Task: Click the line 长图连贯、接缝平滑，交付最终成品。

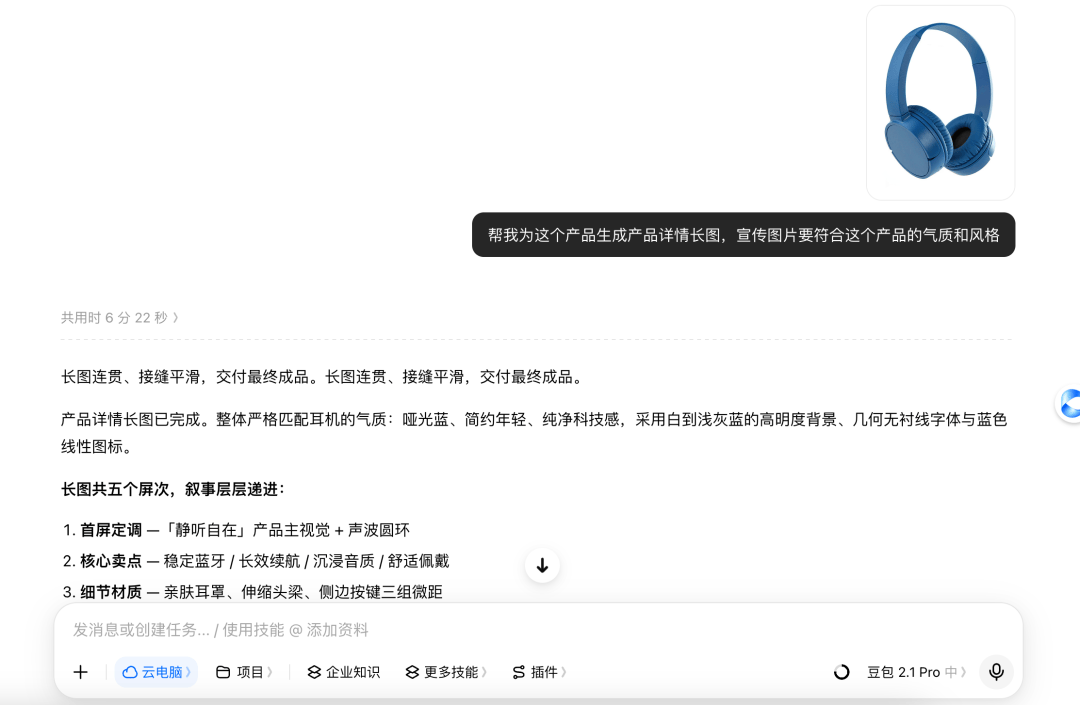Action: tap(324, 377)
